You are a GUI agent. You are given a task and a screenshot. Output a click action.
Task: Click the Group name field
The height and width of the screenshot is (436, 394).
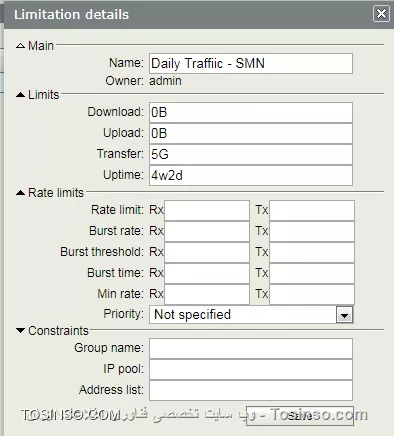[x=251, y=349]
